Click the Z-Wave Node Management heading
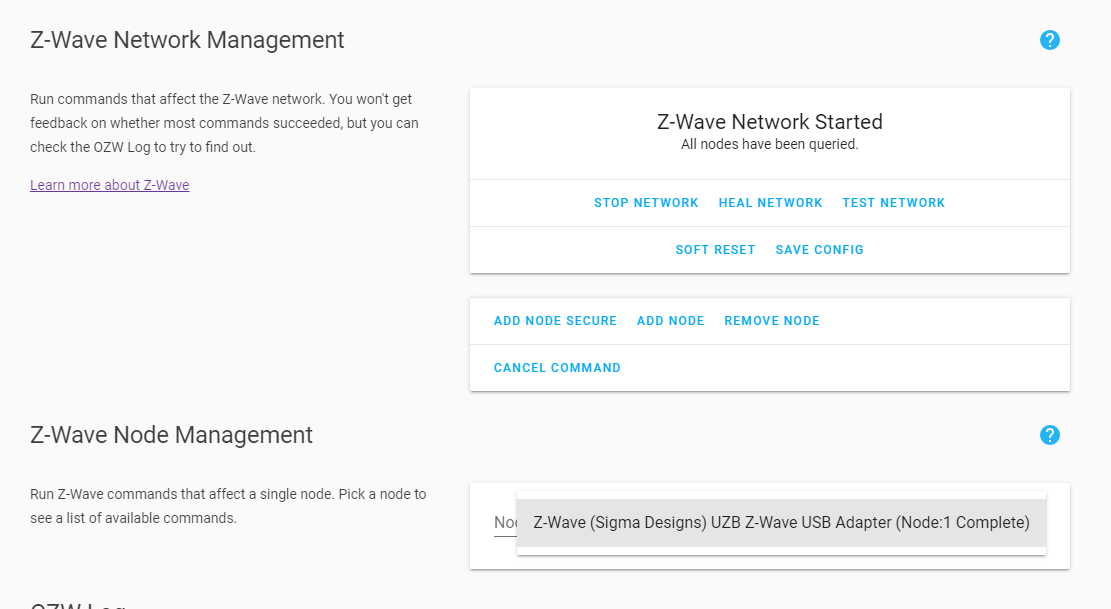The height and width of the screenshot is (609, 1111). point(172,435)
